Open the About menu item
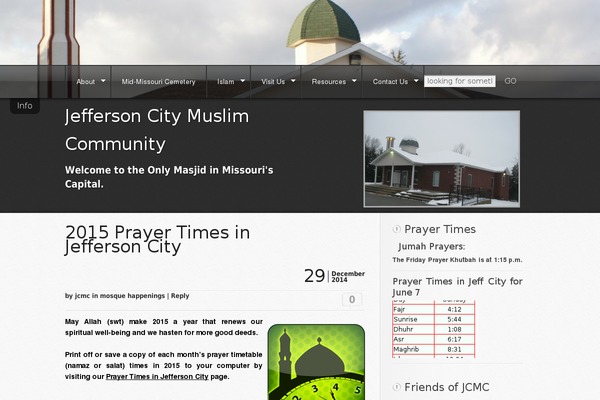 [85, 82]
